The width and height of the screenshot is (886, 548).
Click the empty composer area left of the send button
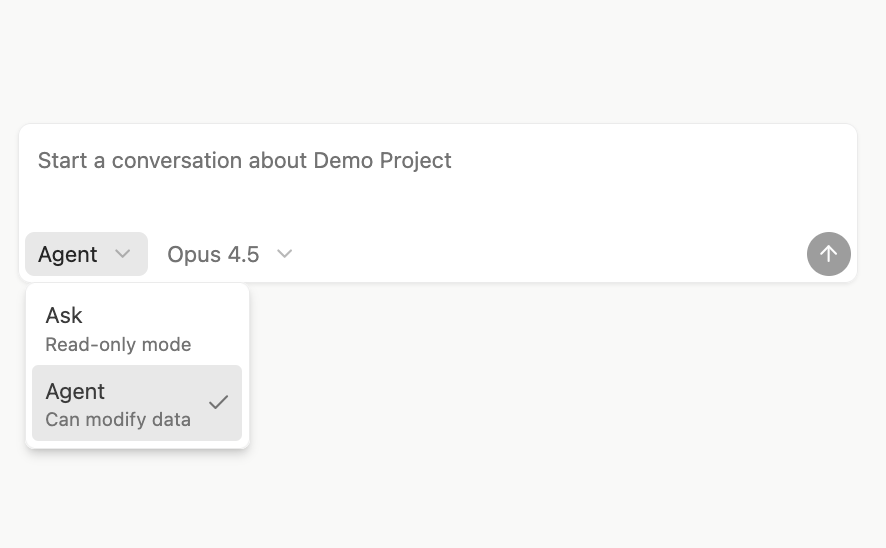tap(550, 254)
